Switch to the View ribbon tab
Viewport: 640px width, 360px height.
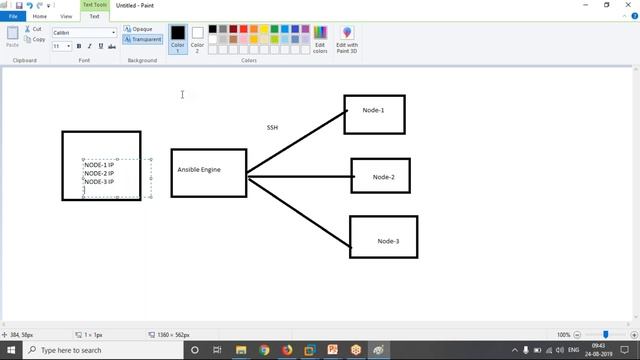pyautogui.click(x=66, y=16)
